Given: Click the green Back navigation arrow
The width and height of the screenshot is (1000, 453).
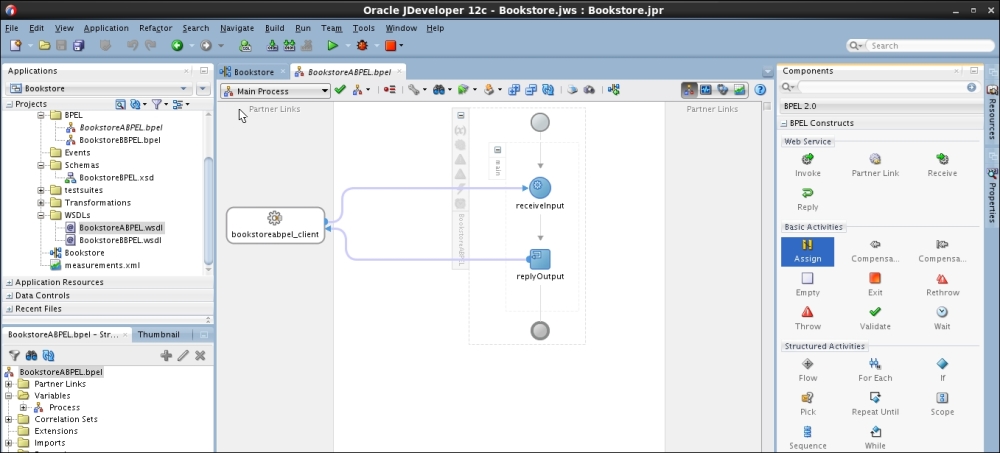Looking at the screenshot, I should pyautogui.click(x=177, y=45).
